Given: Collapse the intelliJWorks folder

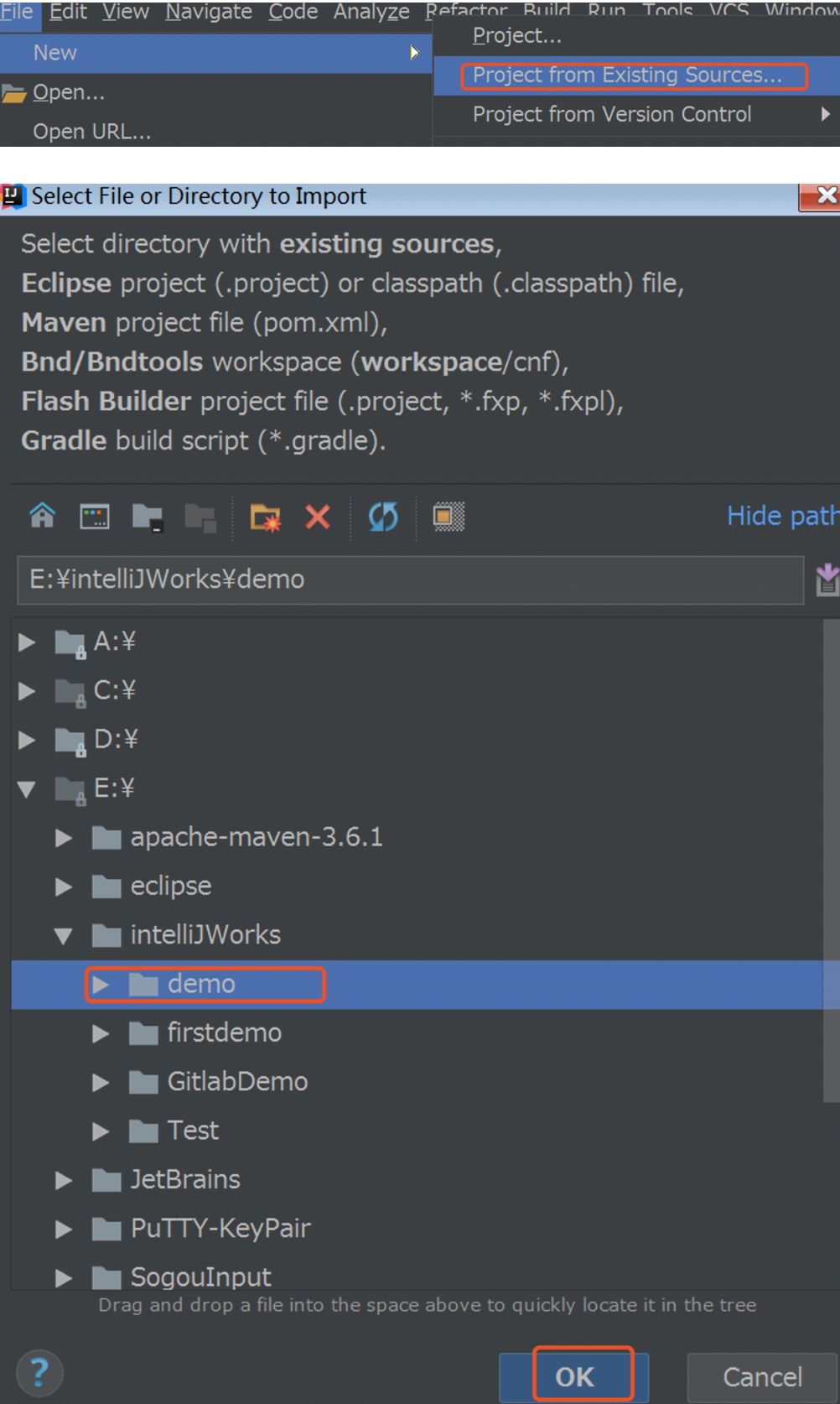Looking at the screenshot, I should [64, 935].
